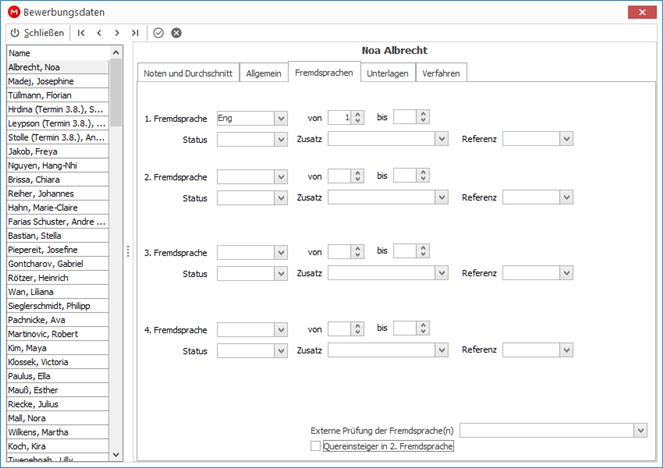The height and width of the screenshot is (468, 663).
Task: Enable Quereinsteiger in 2. Fremdsprache checkbox
Action: 315,446
